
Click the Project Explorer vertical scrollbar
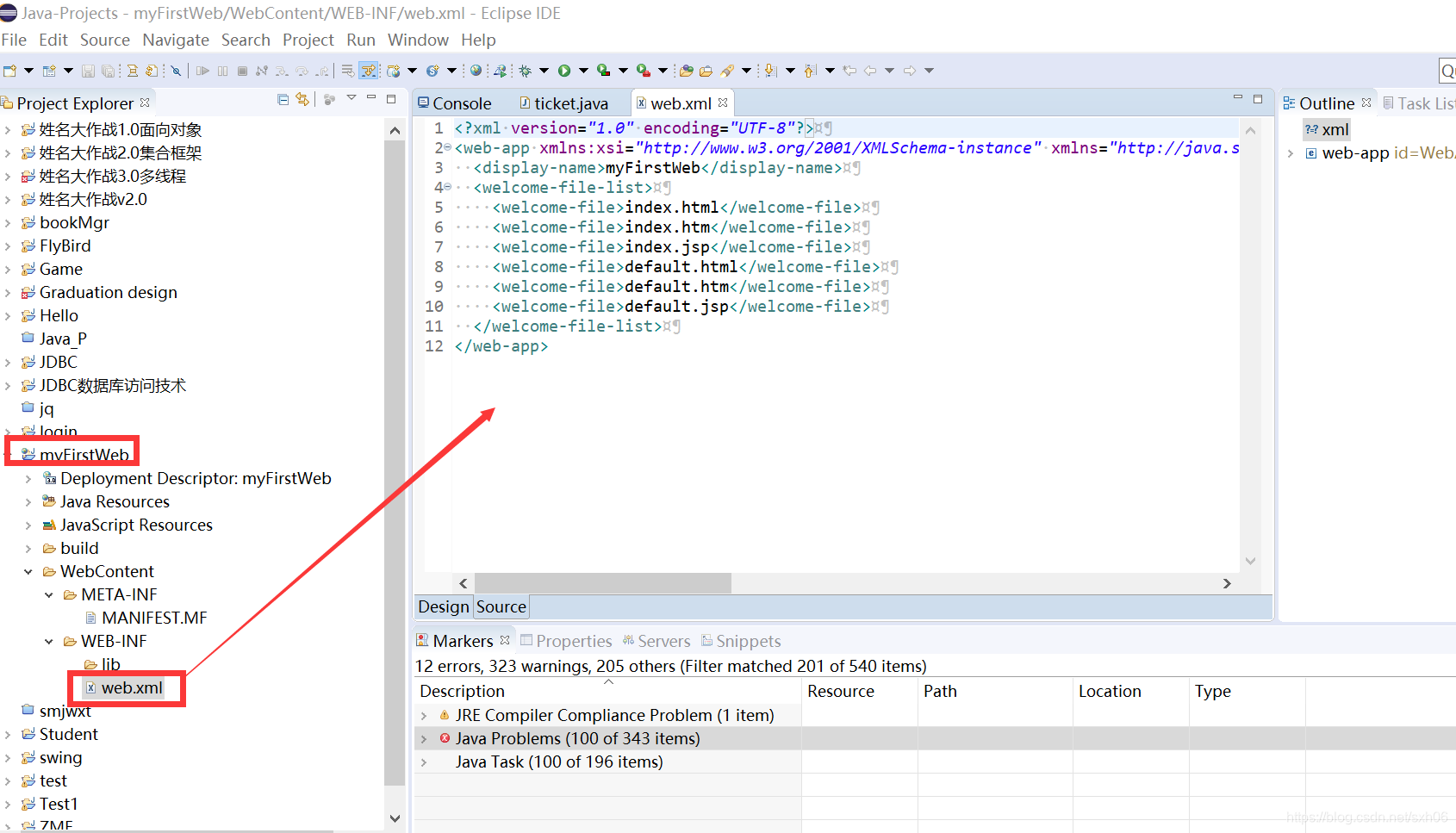point(395,463)
